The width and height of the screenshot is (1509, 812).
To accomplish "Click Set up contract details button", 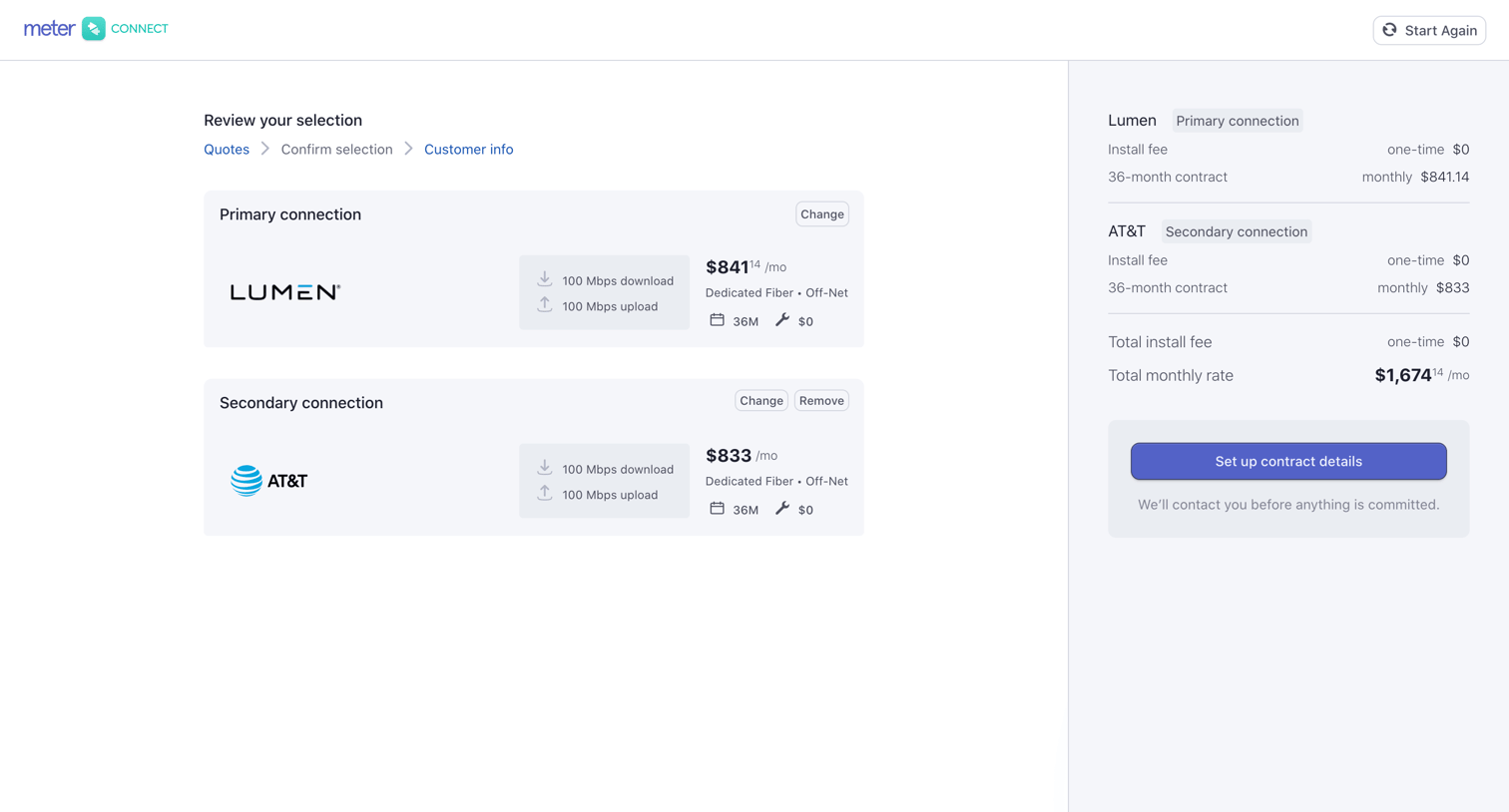I will tap(1288, 462).
